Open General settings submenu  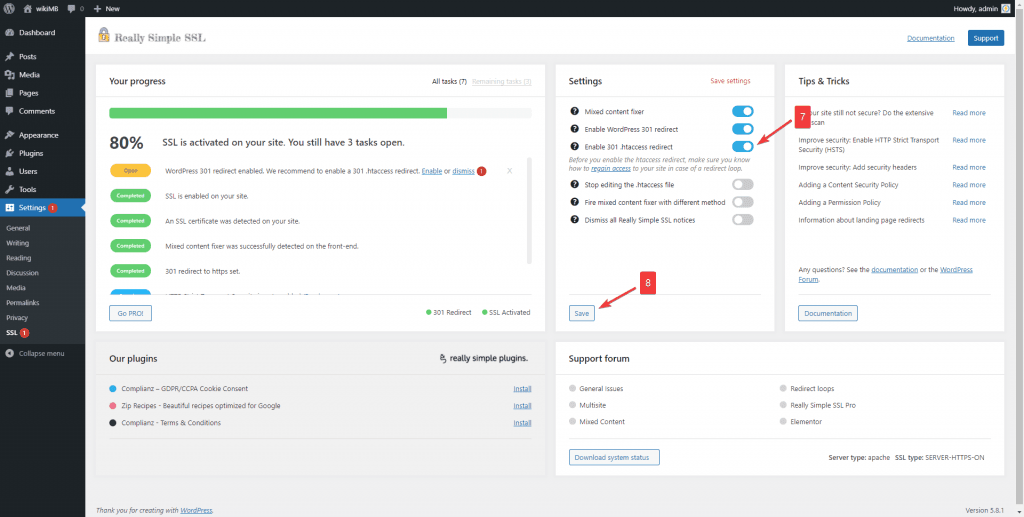(18, 228)
